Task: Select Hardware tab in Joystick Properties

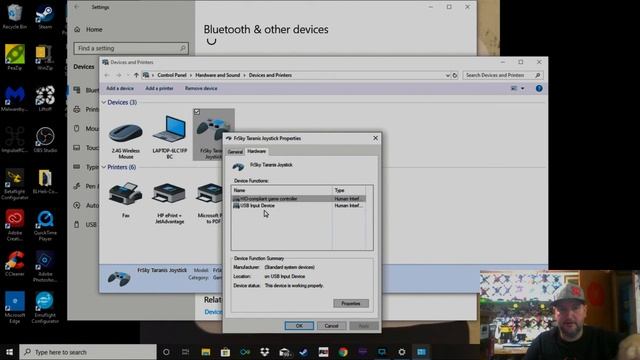Action: coord(257,151)
